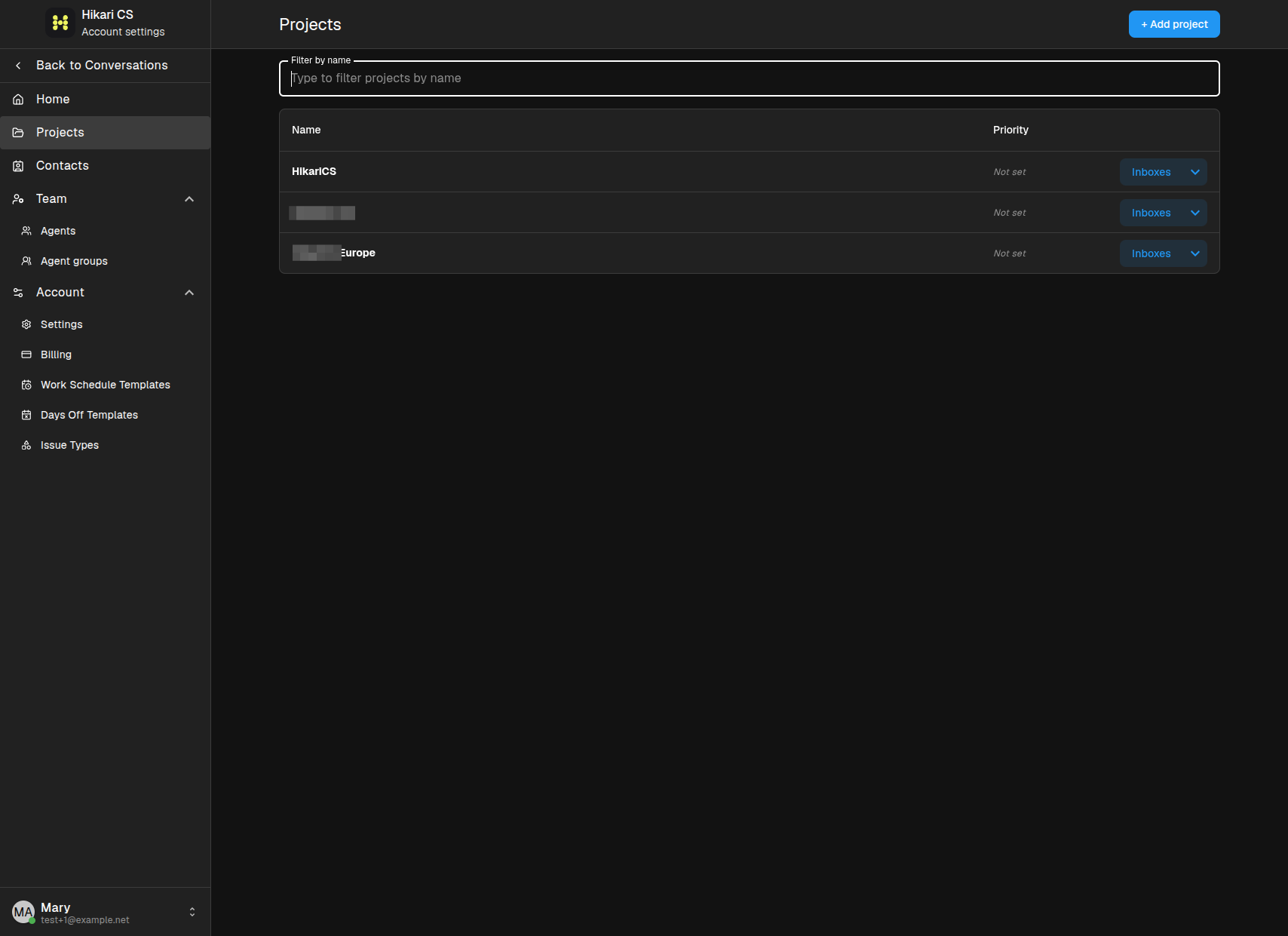1288x936 pixels.
Task: Click Inboxes button for HikariCS
Action: [x=1152, y=172]
